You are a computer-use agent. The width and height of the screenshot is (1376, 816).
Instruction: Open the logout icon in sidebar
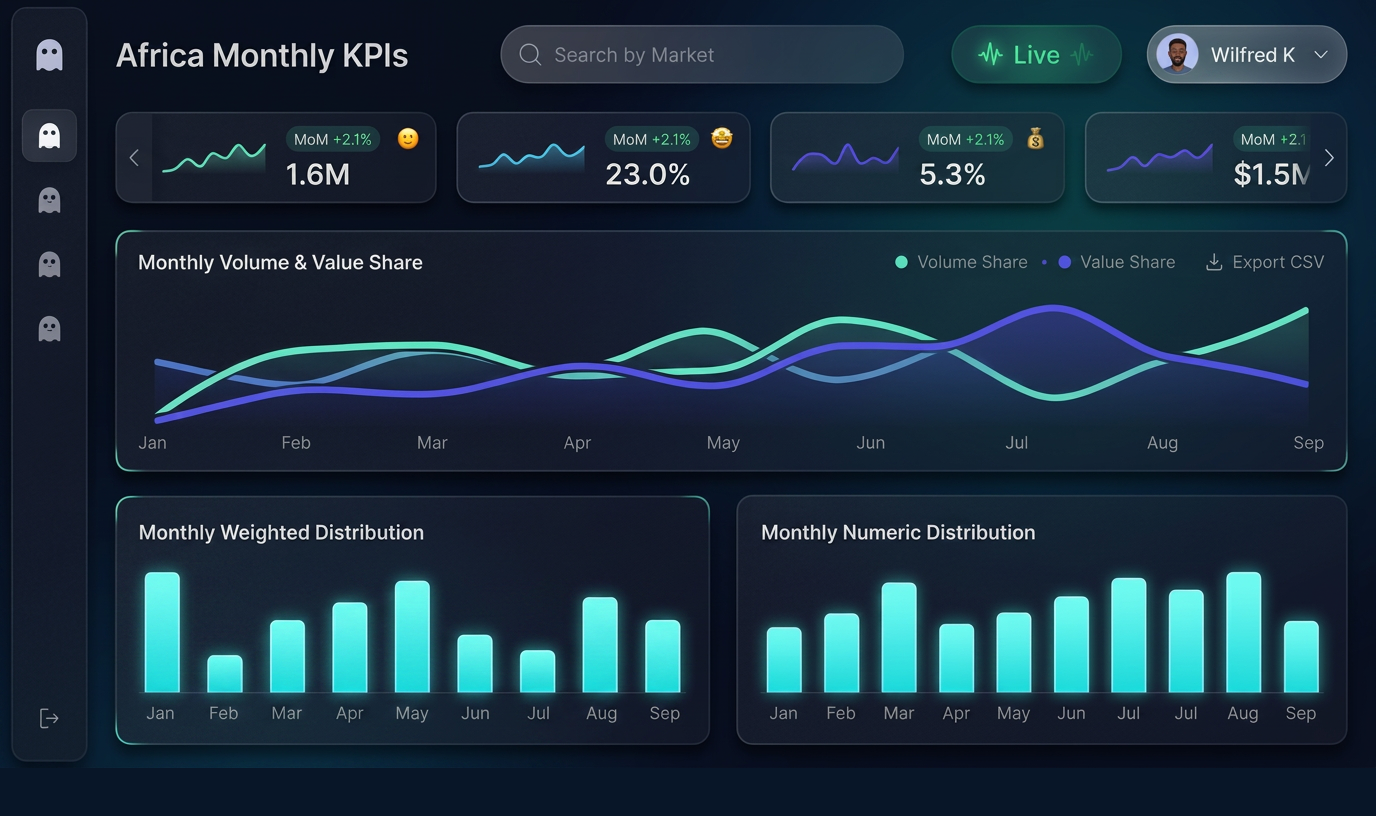point(49,718)
